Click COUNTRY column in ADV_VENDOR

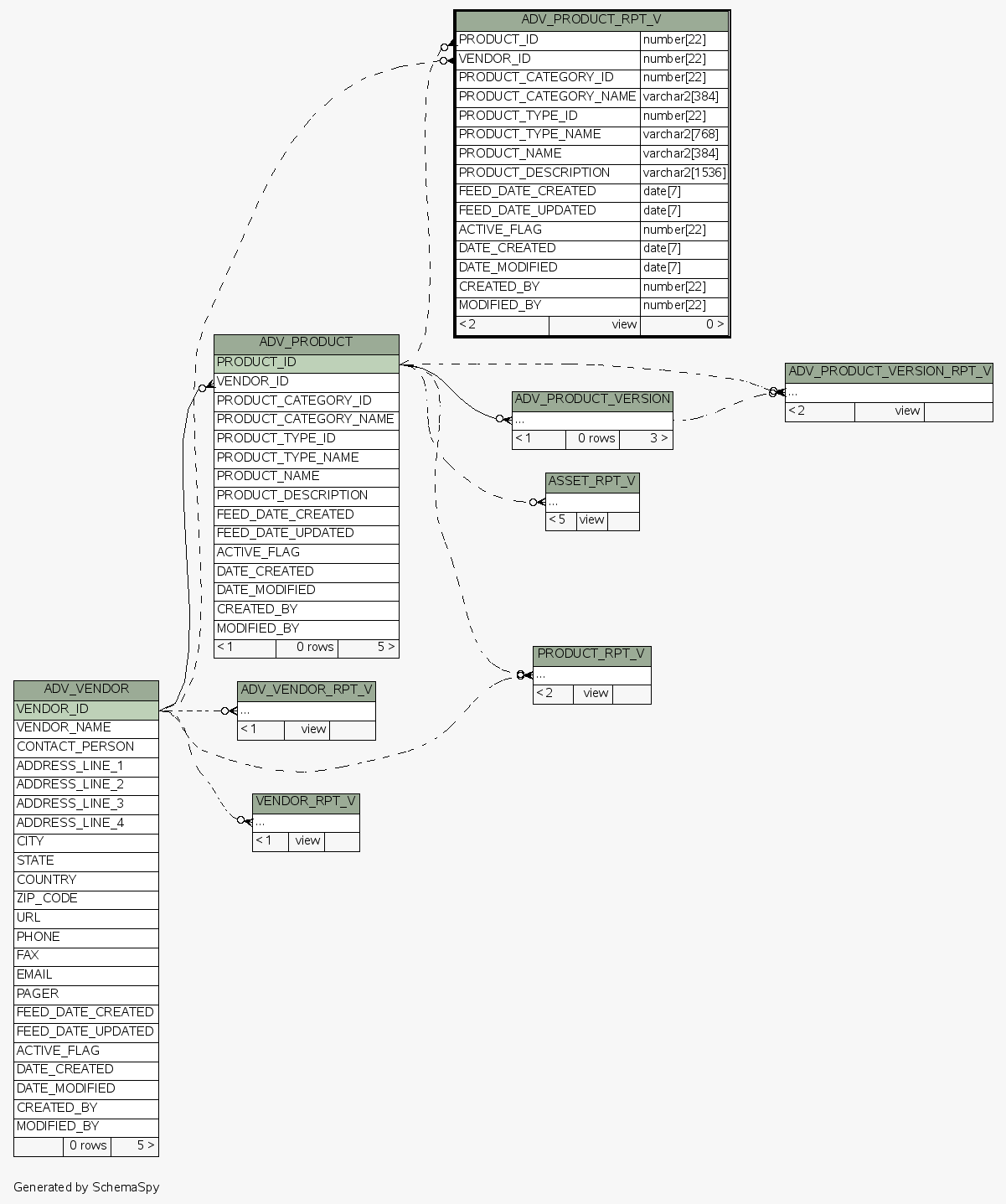(86, 881)
